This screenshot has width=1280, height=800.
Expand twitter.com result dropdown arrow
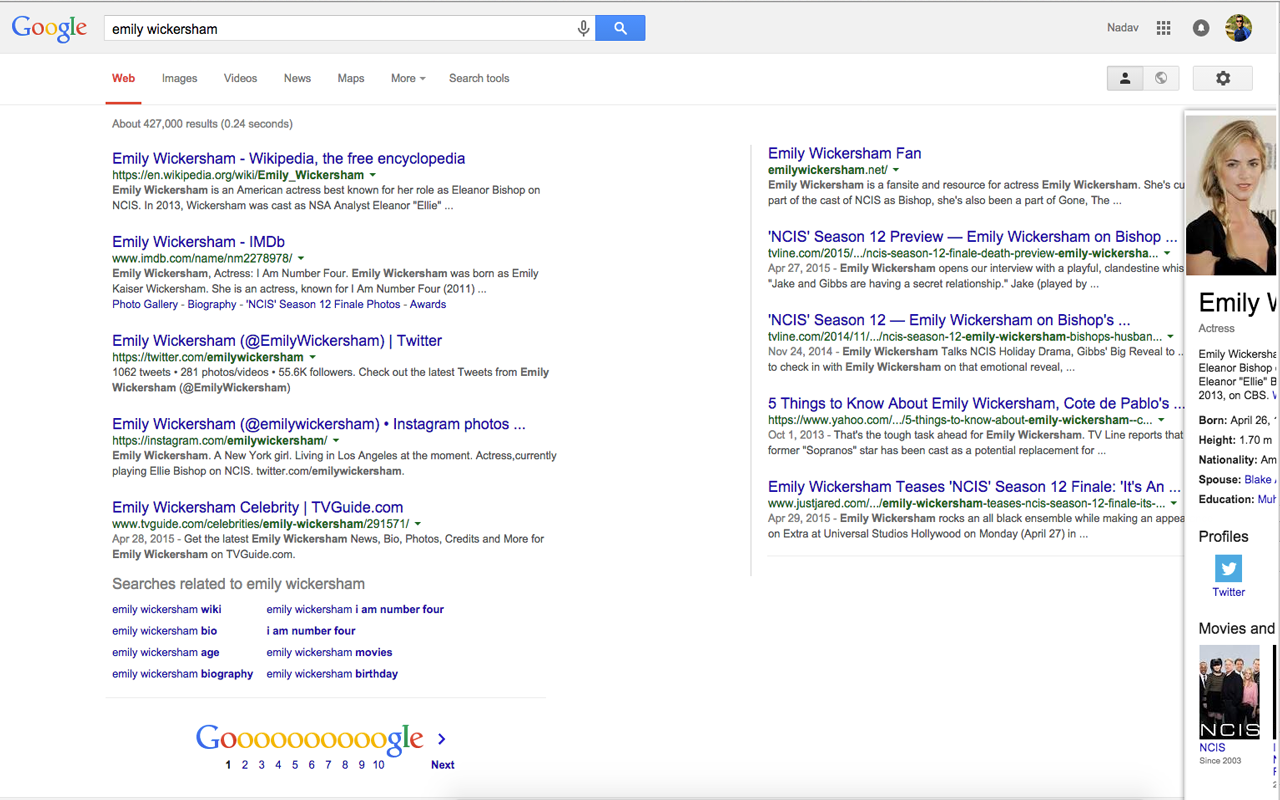point(313,357)
